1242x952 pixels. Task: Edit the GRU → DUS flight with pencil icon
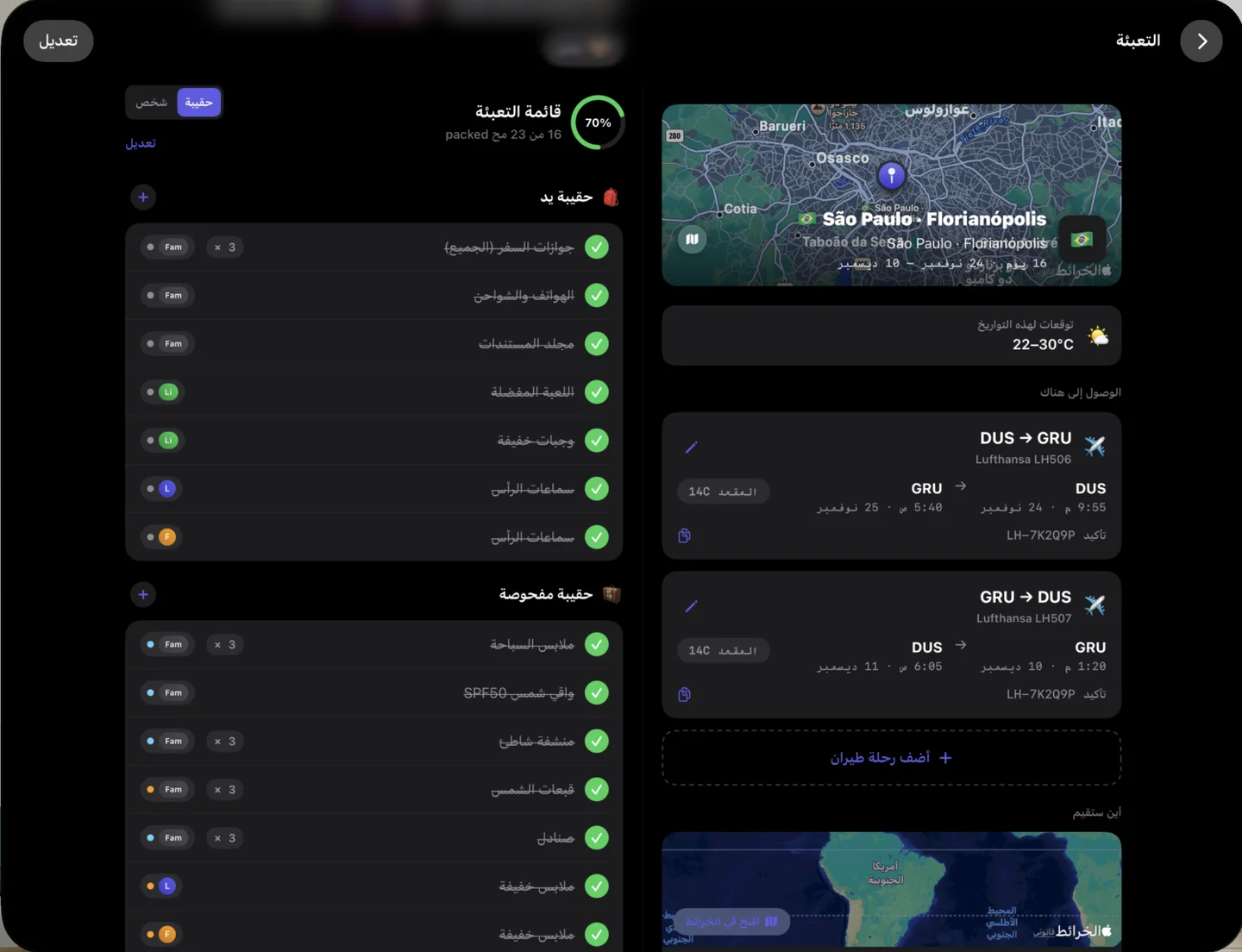pos(691,606)
